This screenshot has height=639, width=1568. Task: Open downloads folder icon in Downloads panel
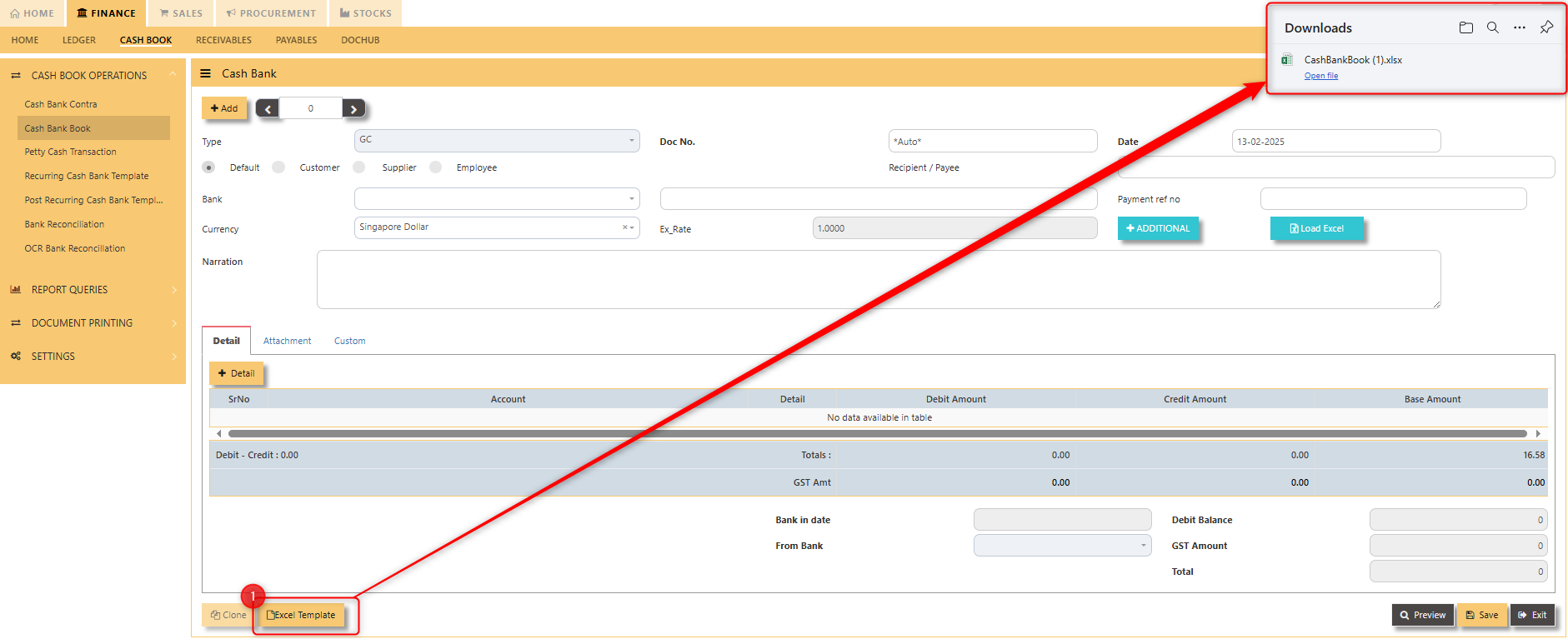(x=1465, y=27)
